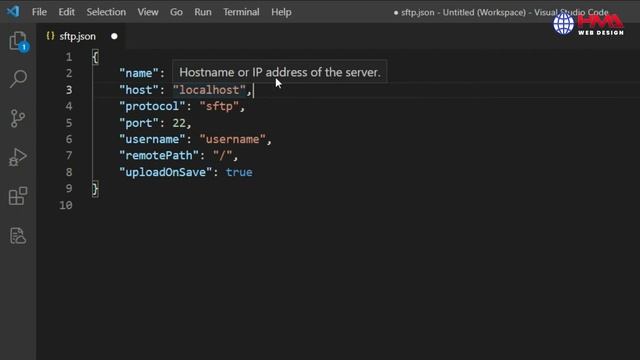Click the unsaved dot on sftp.json tab
The image size is (640, 360).
click(x=114, y=36)
